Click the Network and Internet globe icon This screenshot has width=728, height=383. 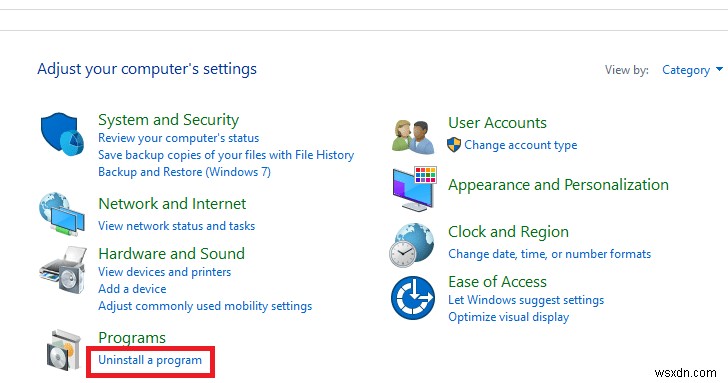click(x=62, y=214)
